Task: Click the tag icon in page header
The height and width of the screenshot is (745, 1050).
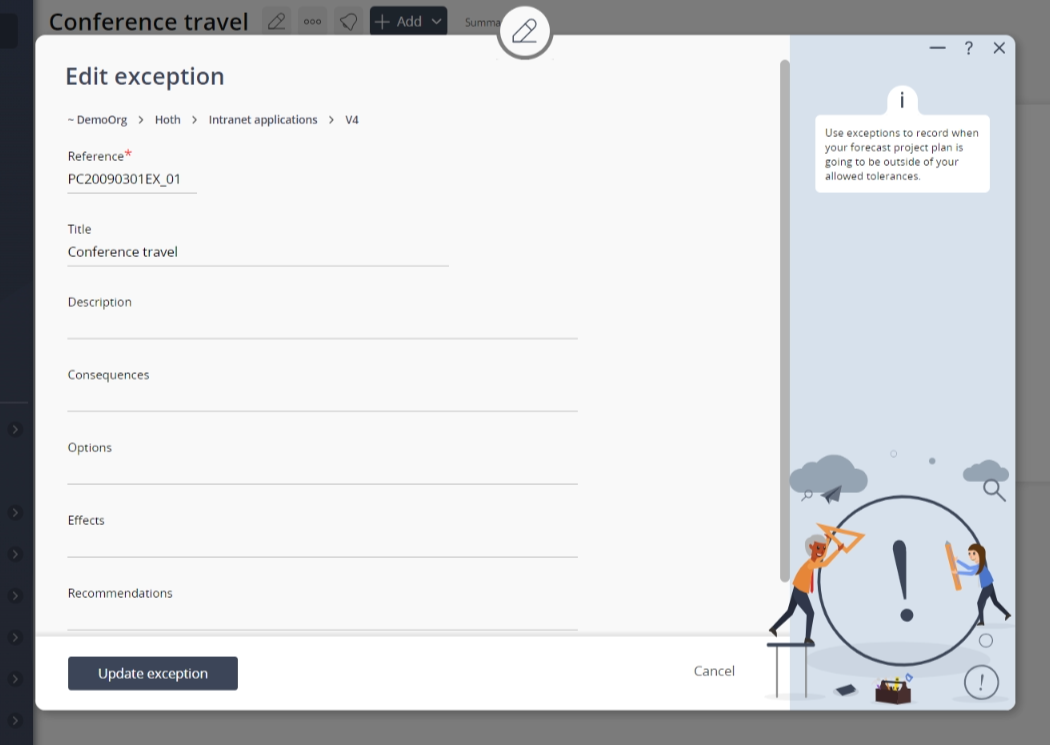Action: pyautogui.click(x=348, y=21)
